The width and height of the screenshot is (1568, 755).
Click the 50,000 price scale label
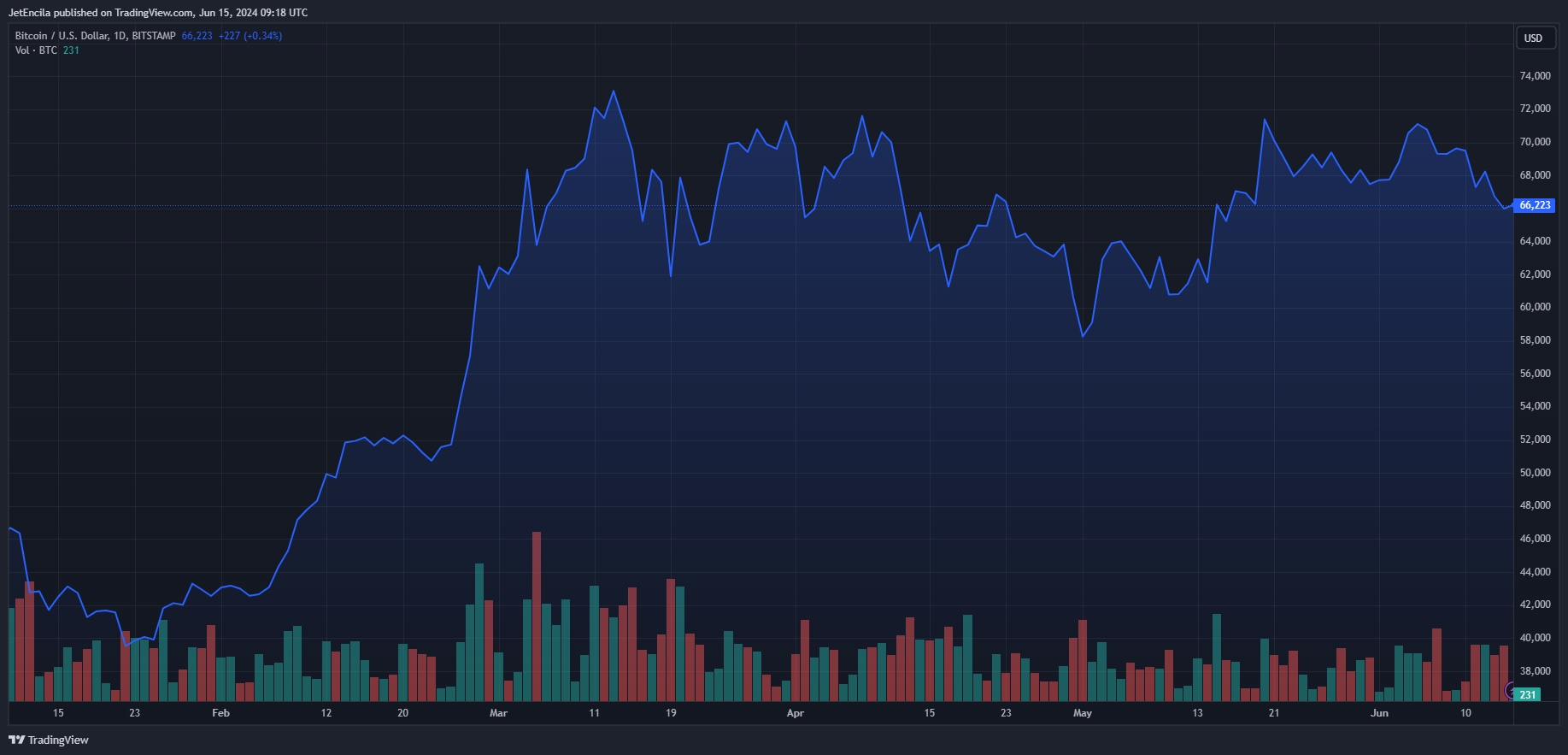pyautogui.click(x=1535, y=473)
